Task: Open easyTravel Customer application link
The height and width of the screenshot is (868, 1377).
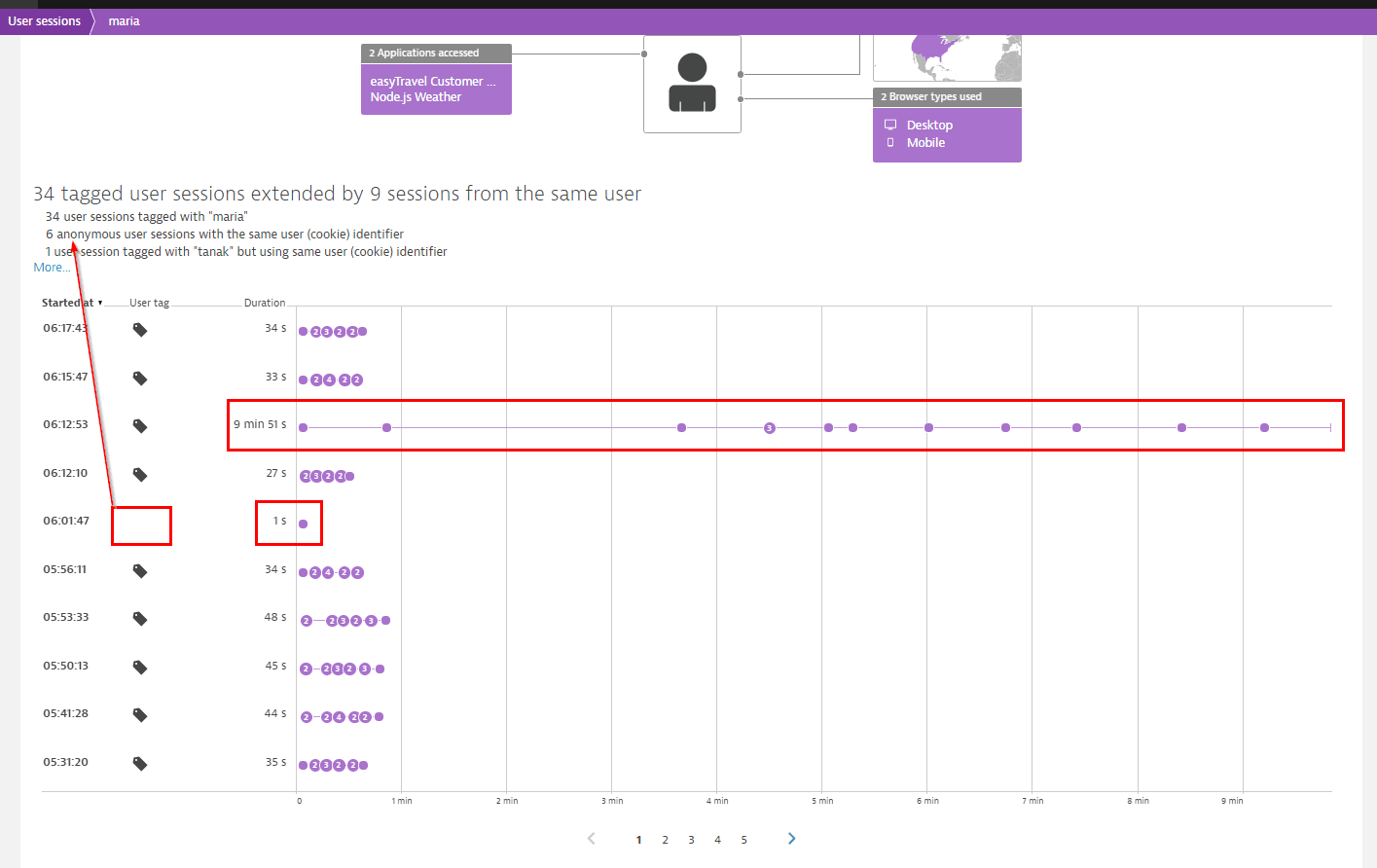Action: 432,82
